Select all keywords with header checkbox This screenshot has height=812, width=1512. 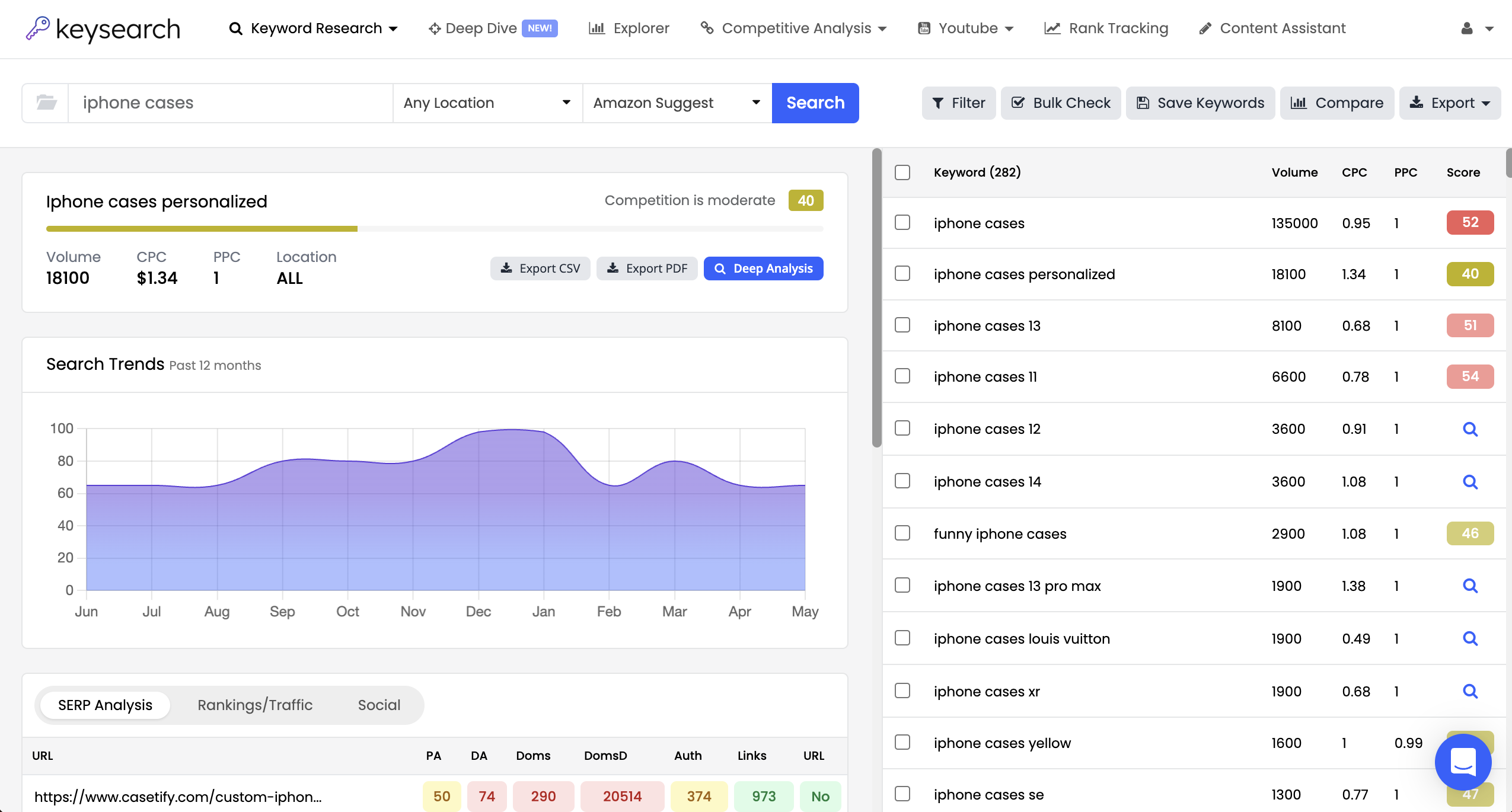tap(902, 172)
